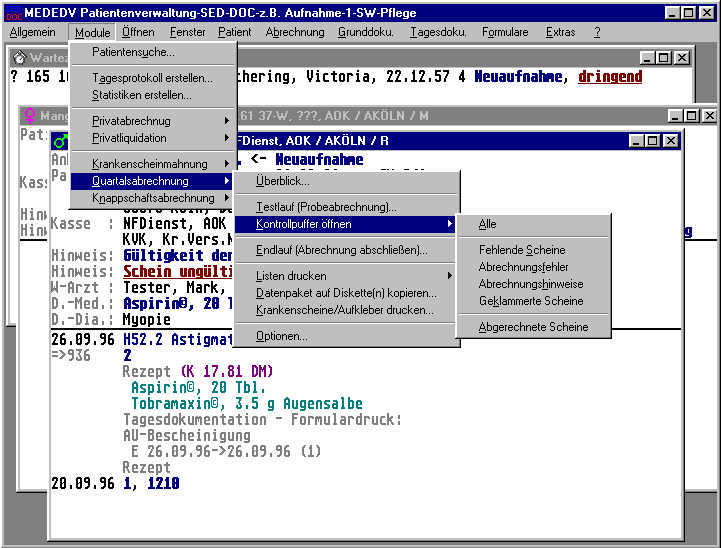Image resolution: width=721 pixels, height=548 pixels.
Task: Choose Abrechnungshinweise
Action: [533, 284]
